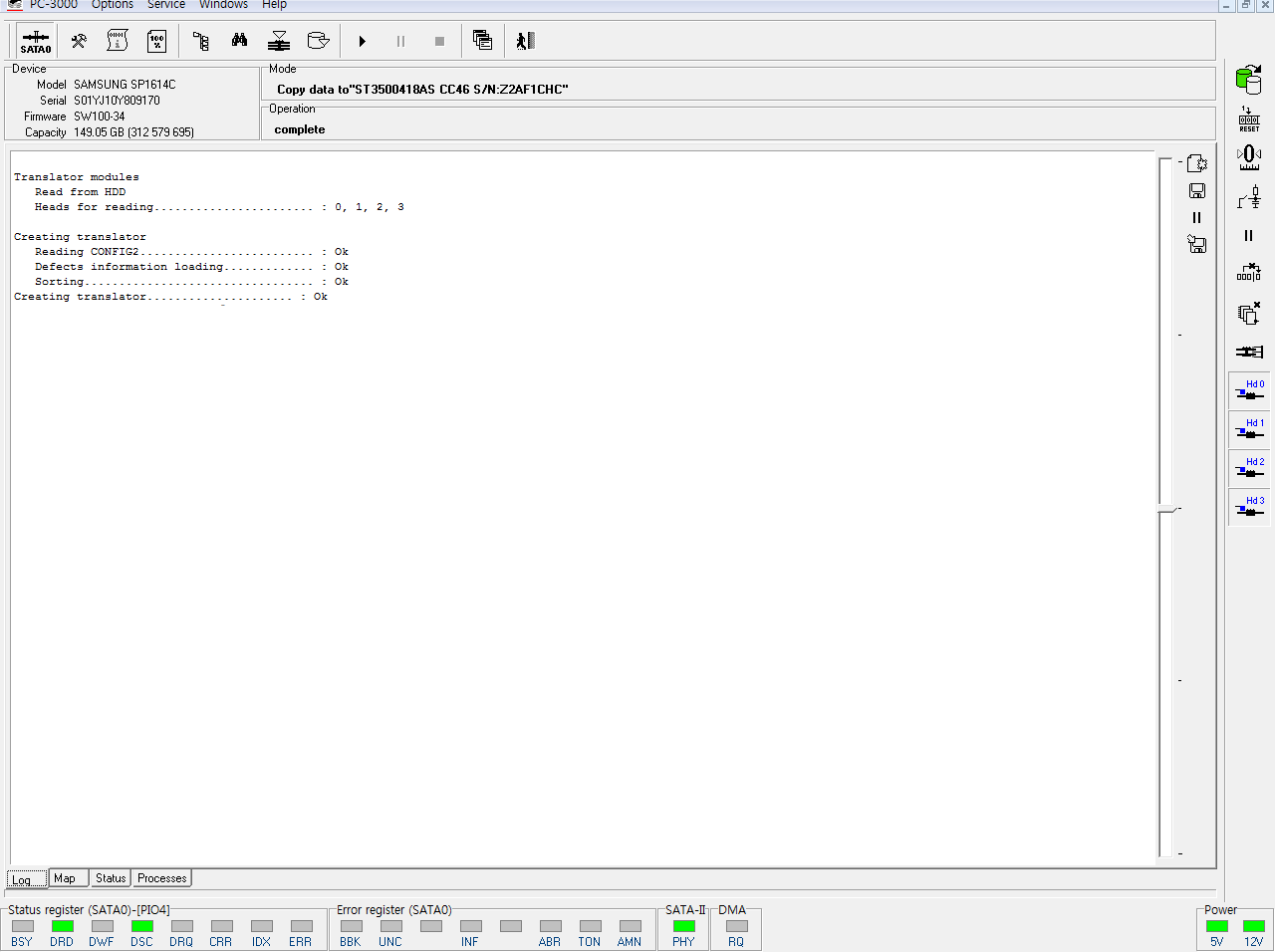Click the head calibration '0' icon on right sidebar
This screenshot has width=1275, height=952.
click(x=1249, y=155)
